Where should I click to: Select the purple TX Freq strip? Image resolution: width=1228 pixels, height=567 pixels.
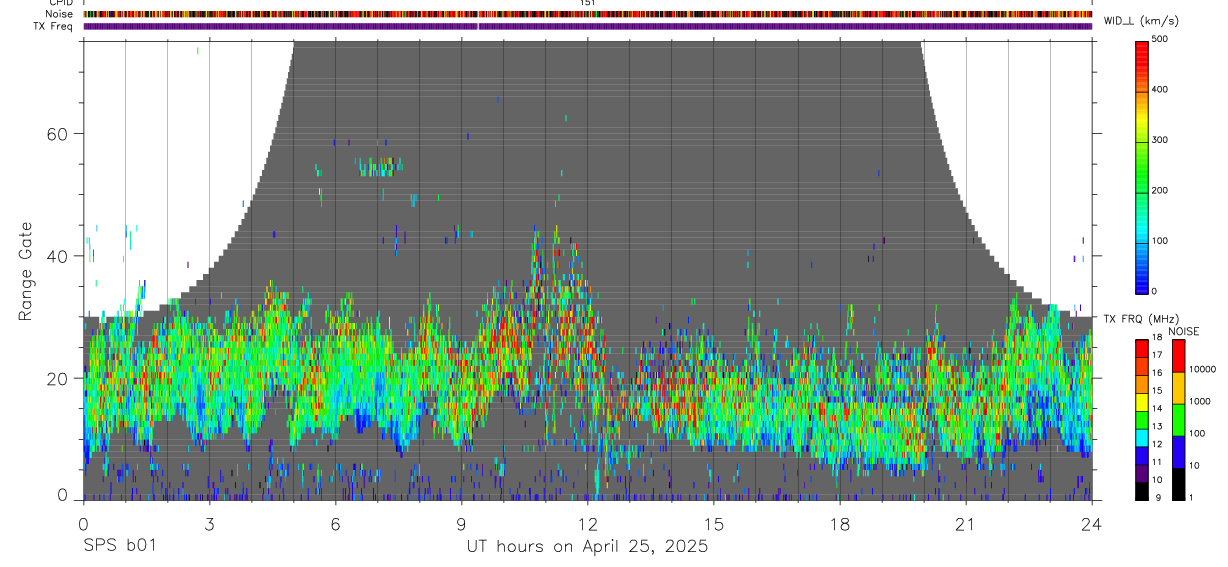[x=587, y=26]
